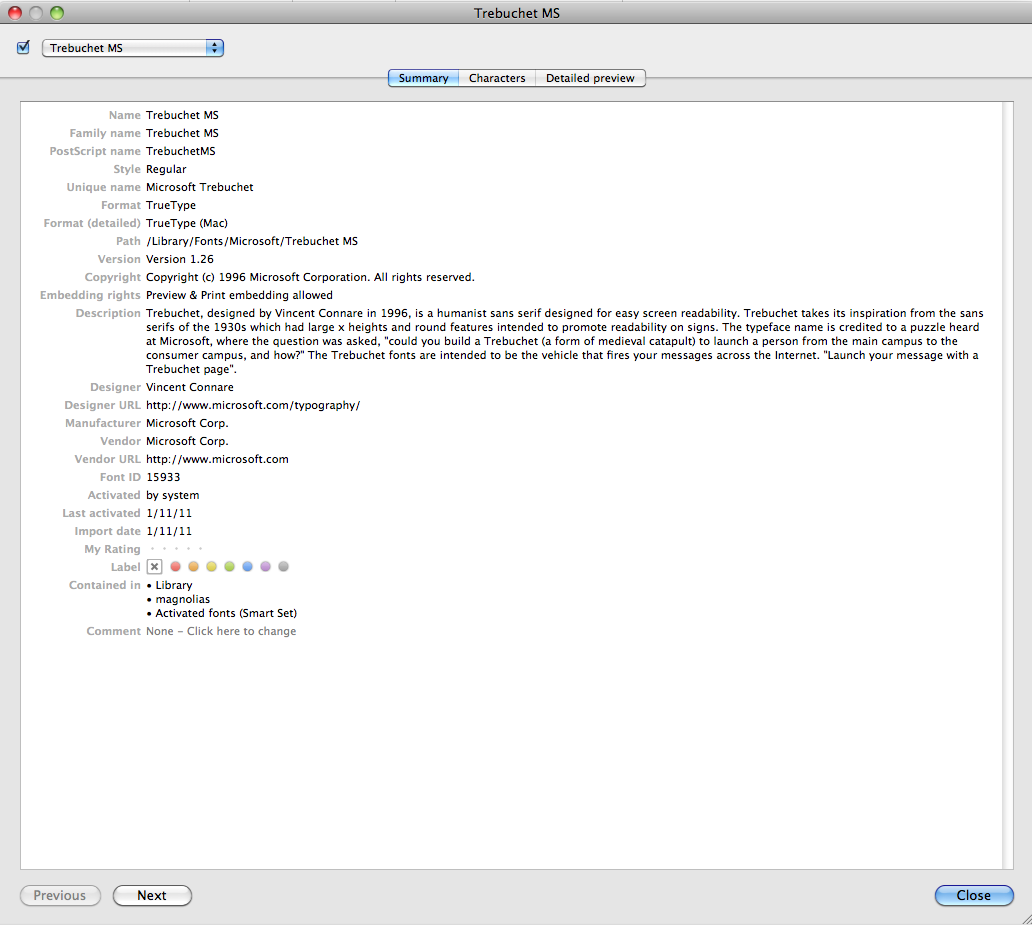Screen dimensions: 1032x925
Task: Select the font path /Library/Fonts/Microsoft/Trebuchet MS
Action: point(252,242)
